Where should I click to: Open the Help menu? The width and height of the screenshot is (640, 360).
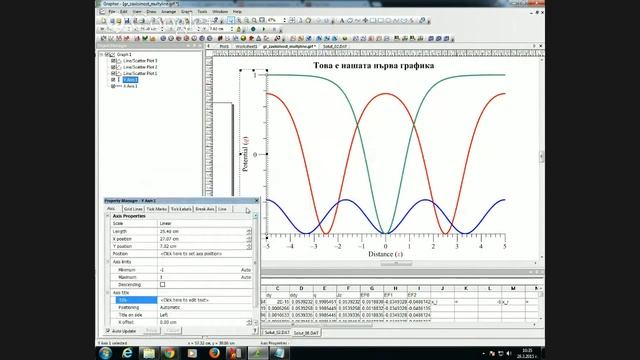[237, 12]
